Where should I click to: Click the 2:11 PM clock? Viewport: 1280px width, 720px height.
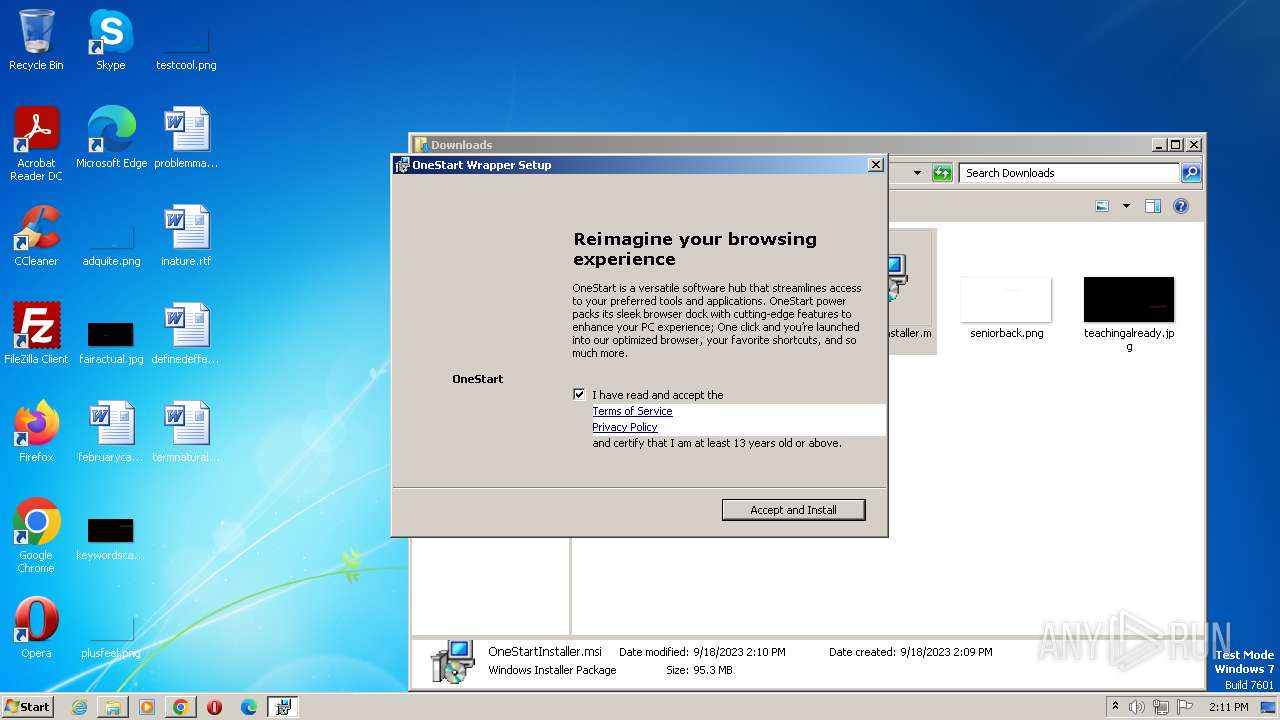[x=1229, y=707]
